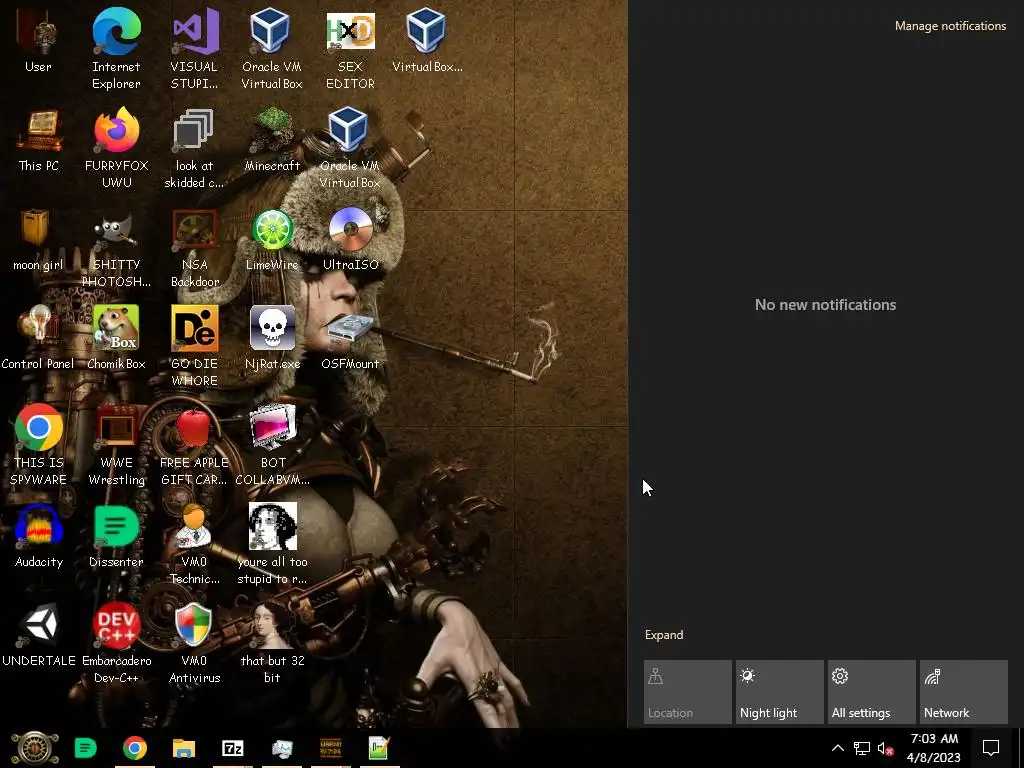This screenshot has width=1024, height=768.
Task: Open Control Panel from the desktop
Action: (38, 338)
